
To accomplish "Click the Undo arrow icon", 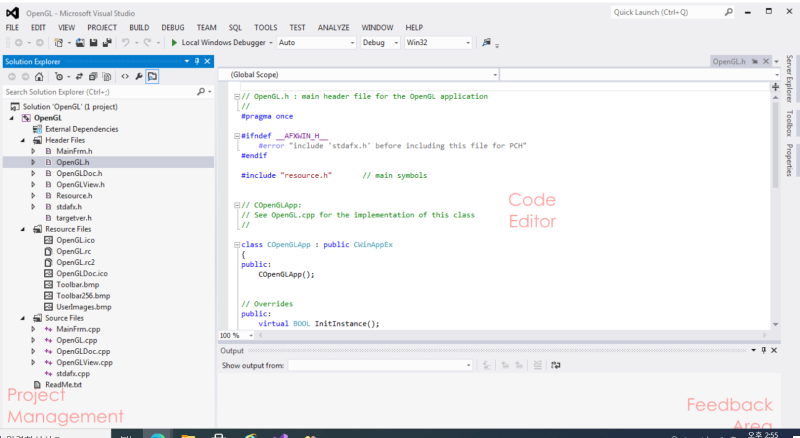I will (126, 43).
